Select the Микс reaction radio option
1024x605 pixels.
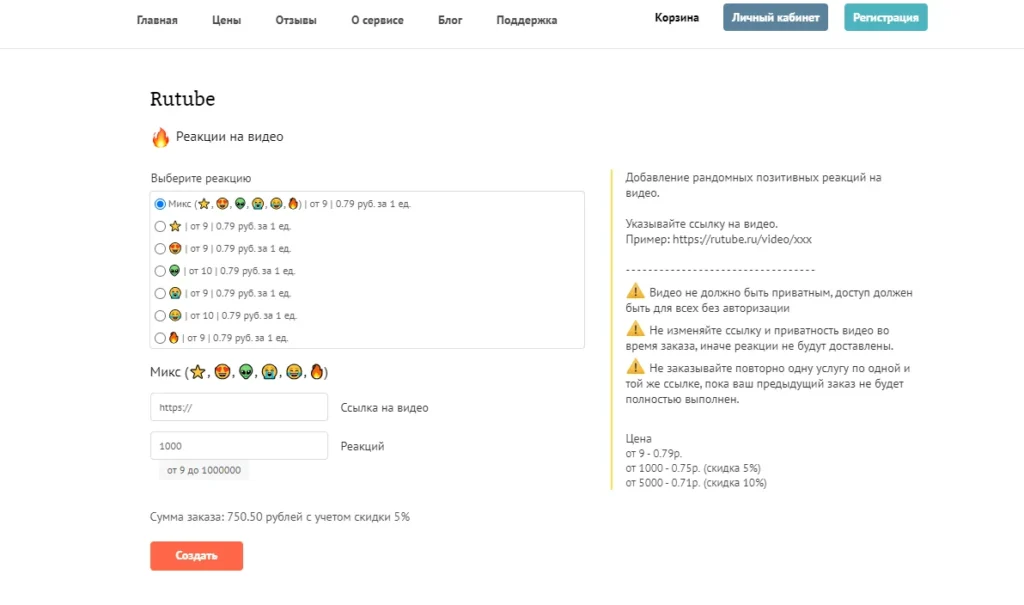coord(160,204)
